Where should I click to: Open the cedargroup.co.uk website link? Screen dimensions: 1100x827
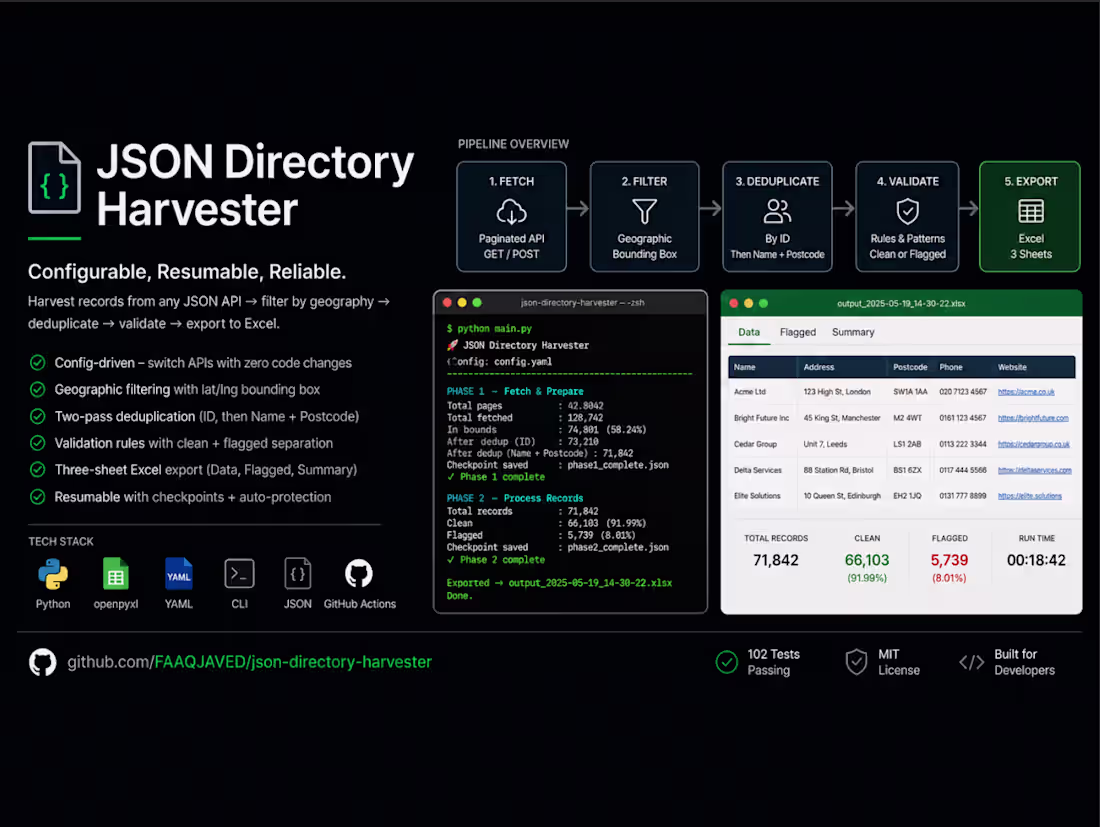1033,444
